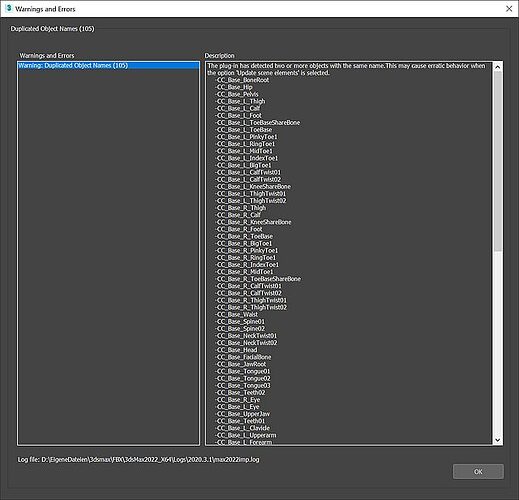Click the CC_Base_L_BigToe1 entry
Viewport: 519px width, 500px height.
click(244, 165)
